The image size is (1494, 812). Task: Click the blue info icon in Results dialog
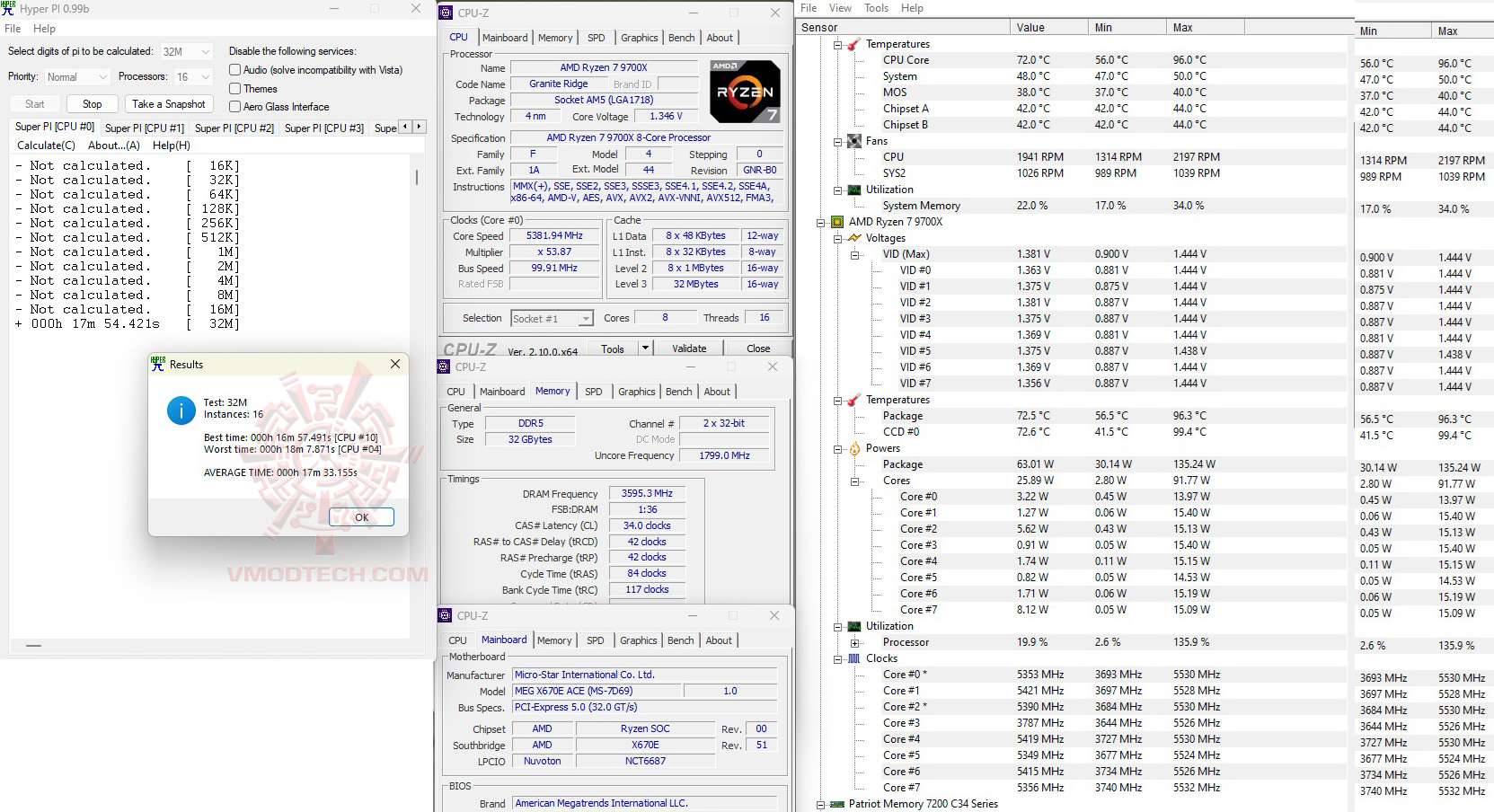pyautogui.click(x=181, y=410)
